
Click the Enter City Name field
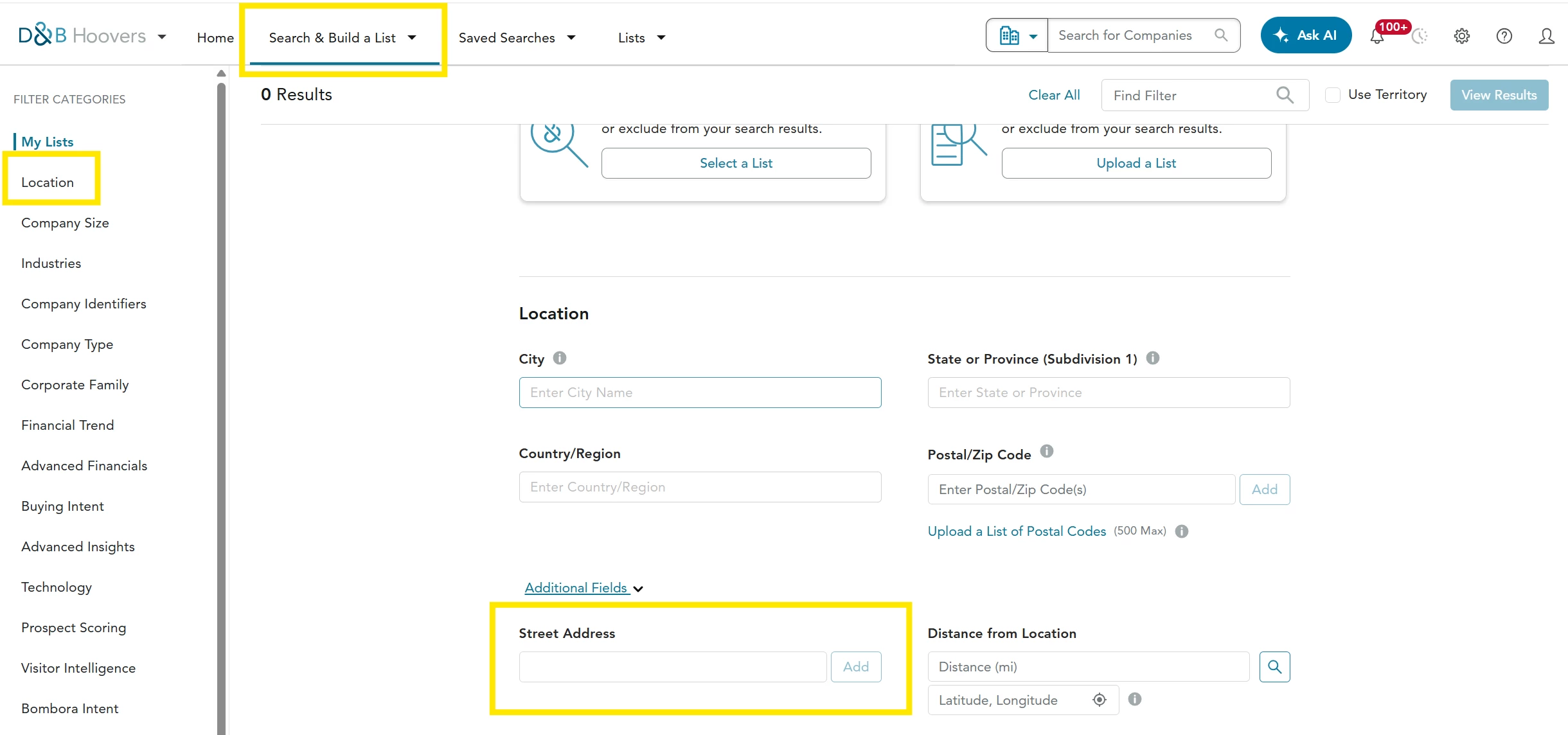point(700,393)
